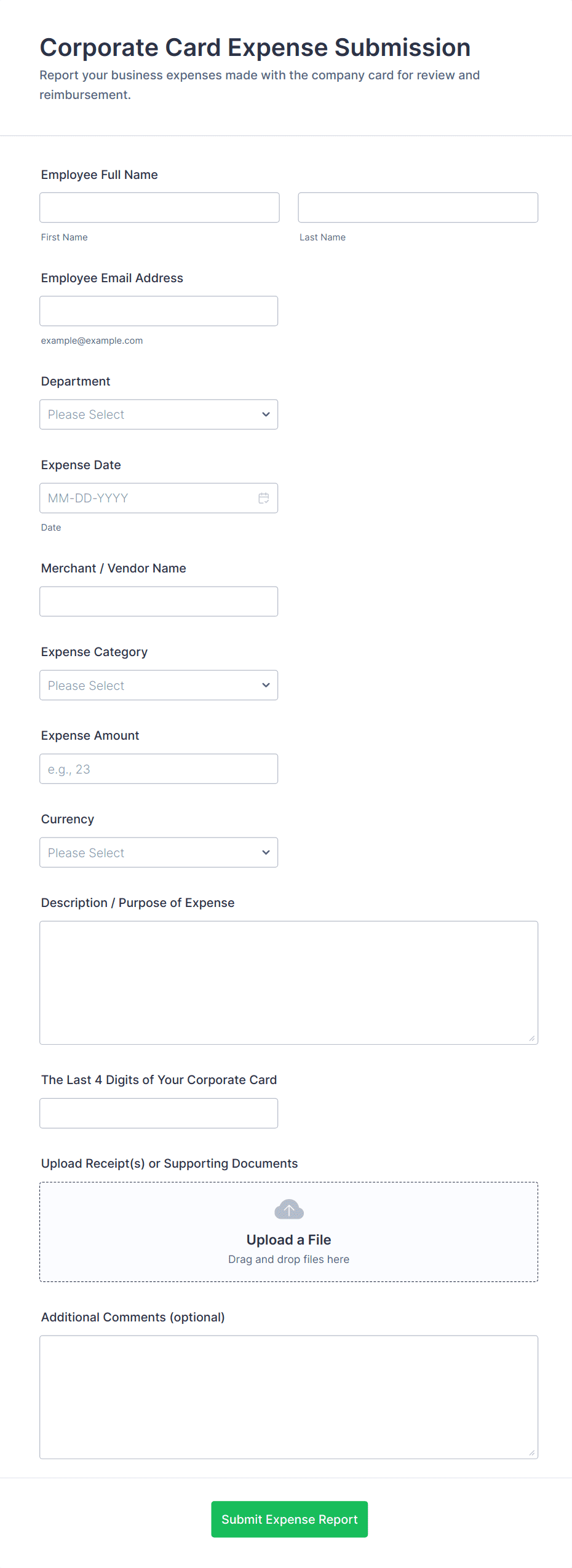Open the Currency selector
This screenshot has width=572, height=1568.
click(158, 852)
